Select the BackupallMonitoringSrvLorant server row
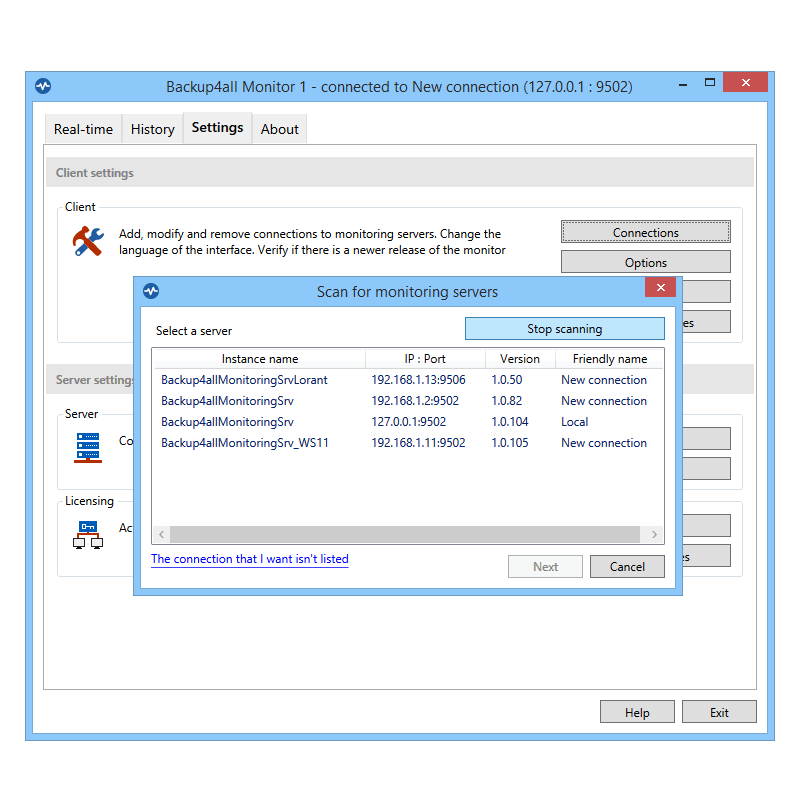Image resolution: width=800 pixels, height=800 pixels. tap(244, 380)
